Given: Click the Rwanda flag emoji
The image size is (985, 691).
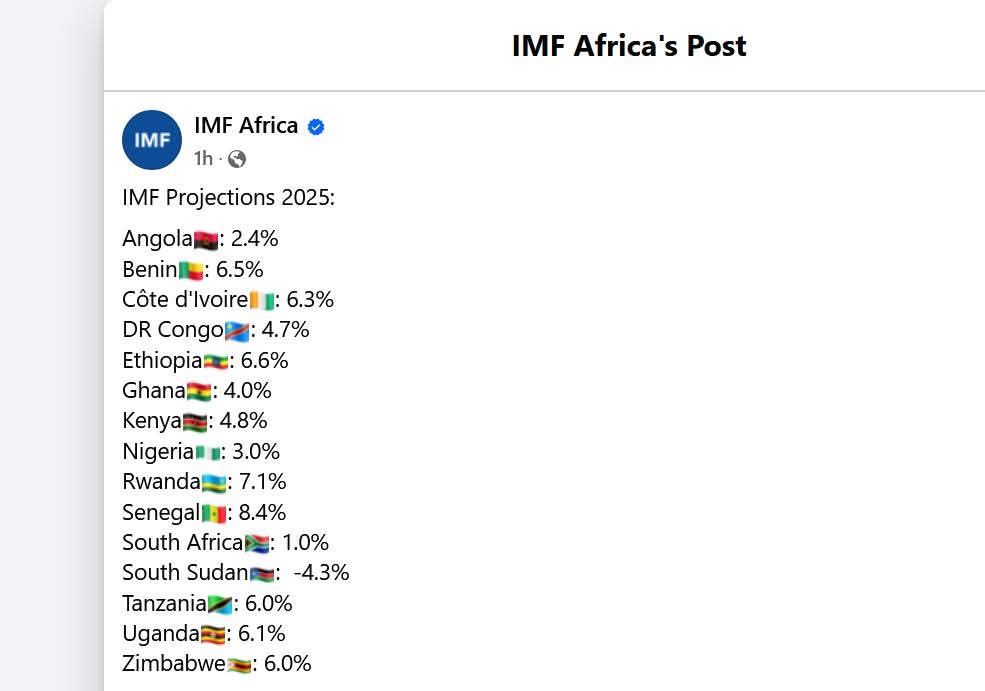Looking at the screenshot, I should [214, 483].
